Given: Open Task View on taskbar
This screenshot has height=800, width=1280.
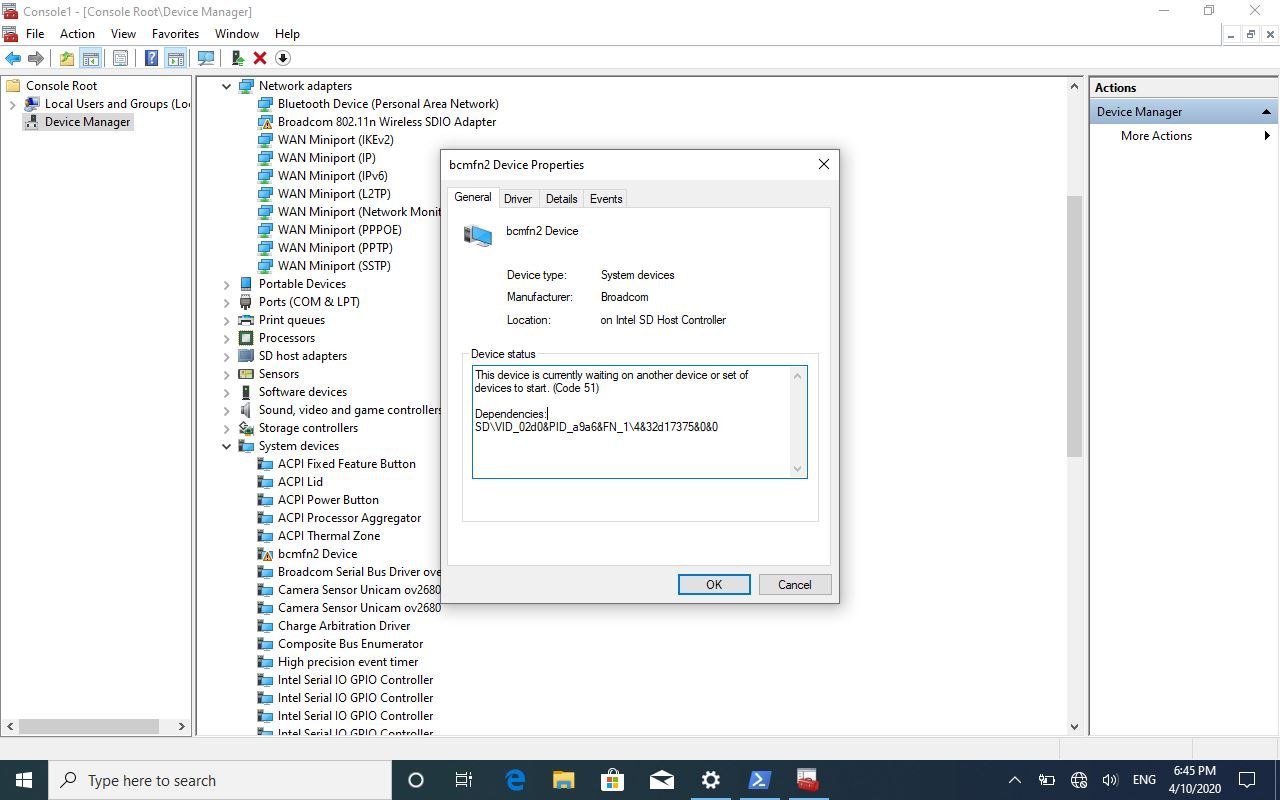Looking at the screenshot, I should [464, 780].
